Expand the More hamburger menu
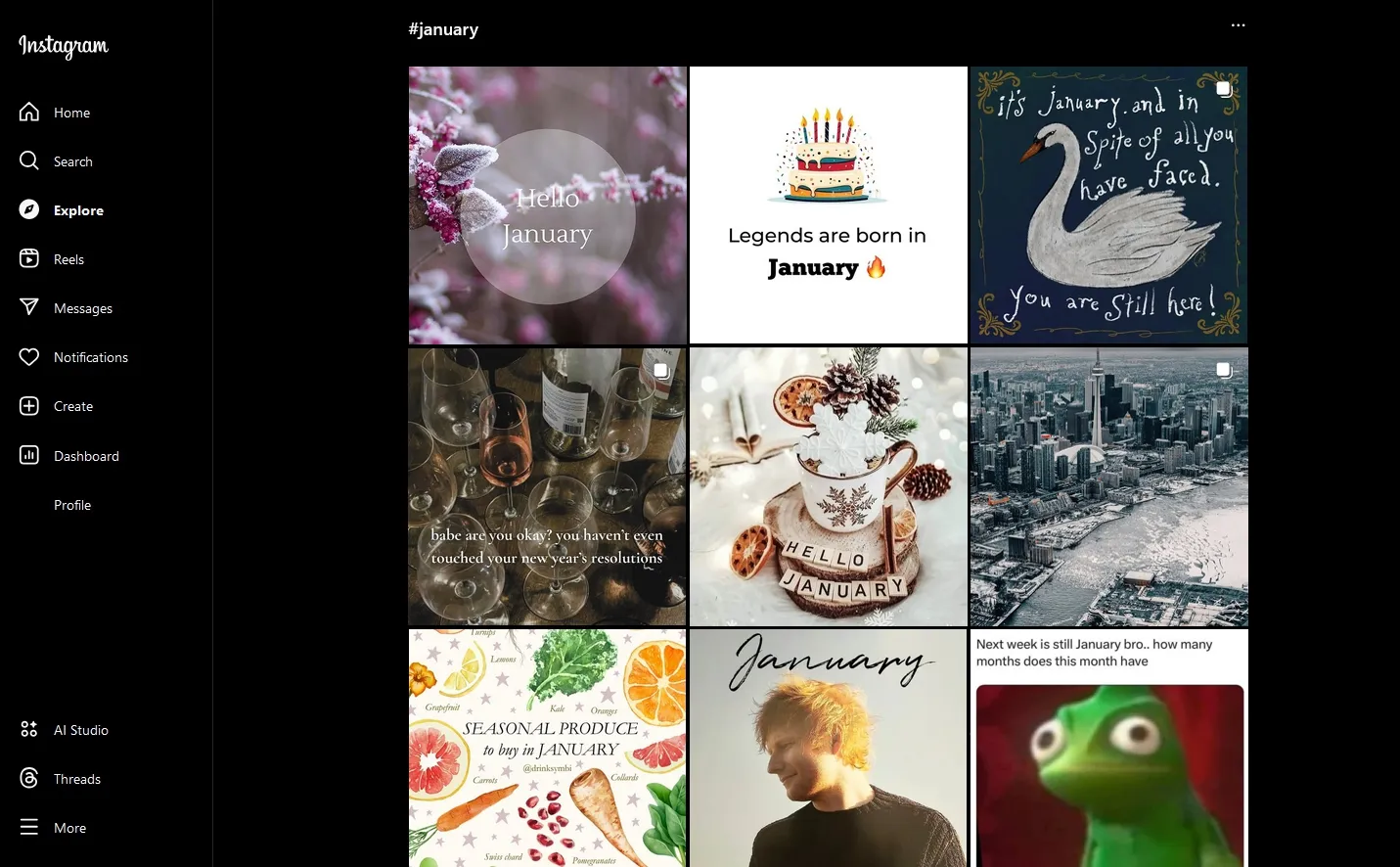Screen dimensions: 1400x867 (x=29, y=827)
